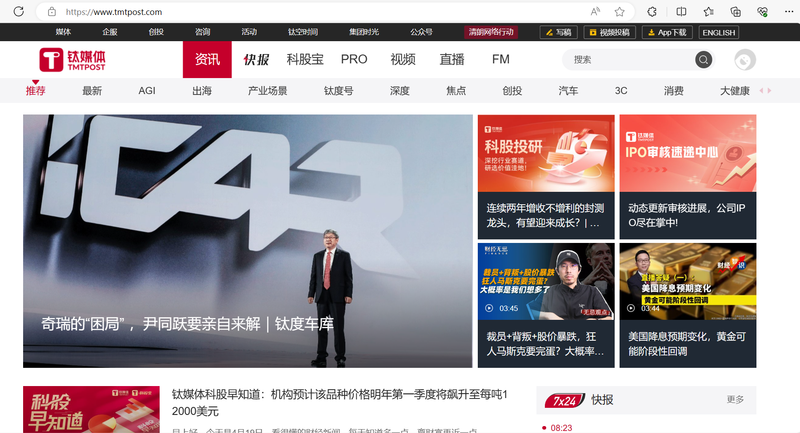Select the 大健康 category
The image size is (800, 433).
click(x=735, y=91)
